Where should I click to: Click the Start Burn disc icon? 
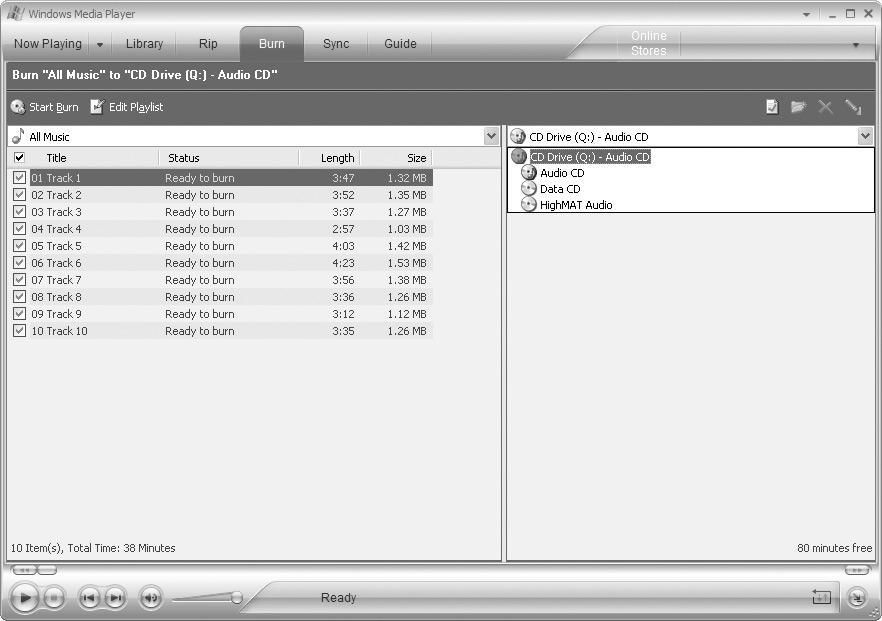click(18, 107)
